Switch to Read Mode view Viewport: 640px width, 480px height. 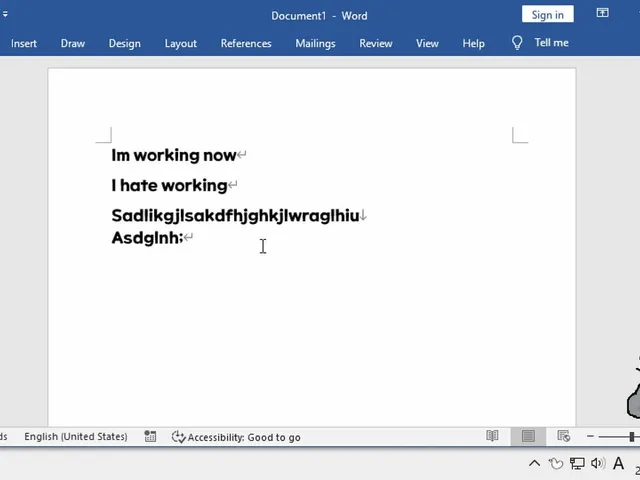492,436
